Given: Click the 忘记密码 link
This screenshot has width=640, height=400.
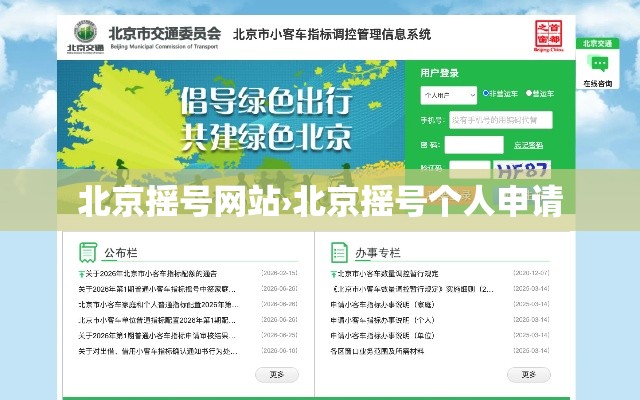Looking at the screenshot, I should coord(528,145).
